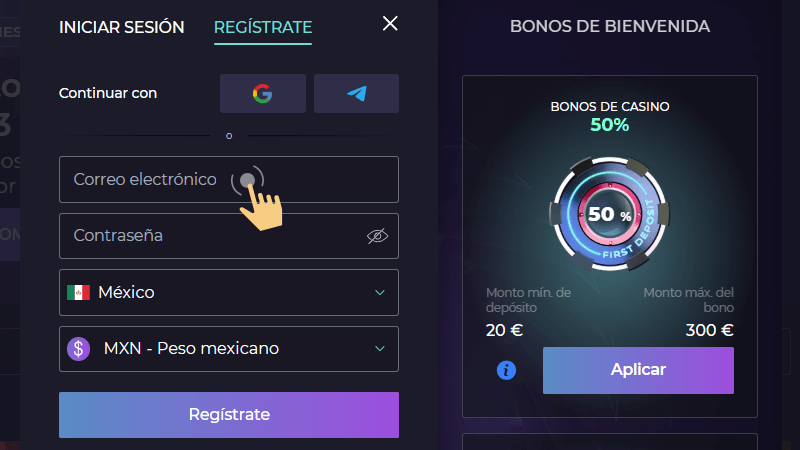Apply the casino bonus with Aplicar
Viewport: 800px width, 450px height.
638,370
